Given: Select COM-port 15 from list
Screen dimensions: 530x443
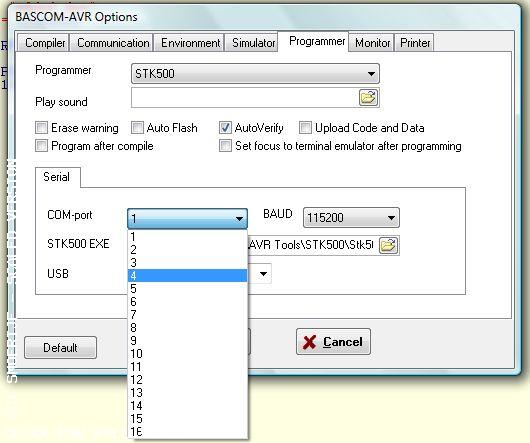Looking at the screenshot, I should click(188, 419).
